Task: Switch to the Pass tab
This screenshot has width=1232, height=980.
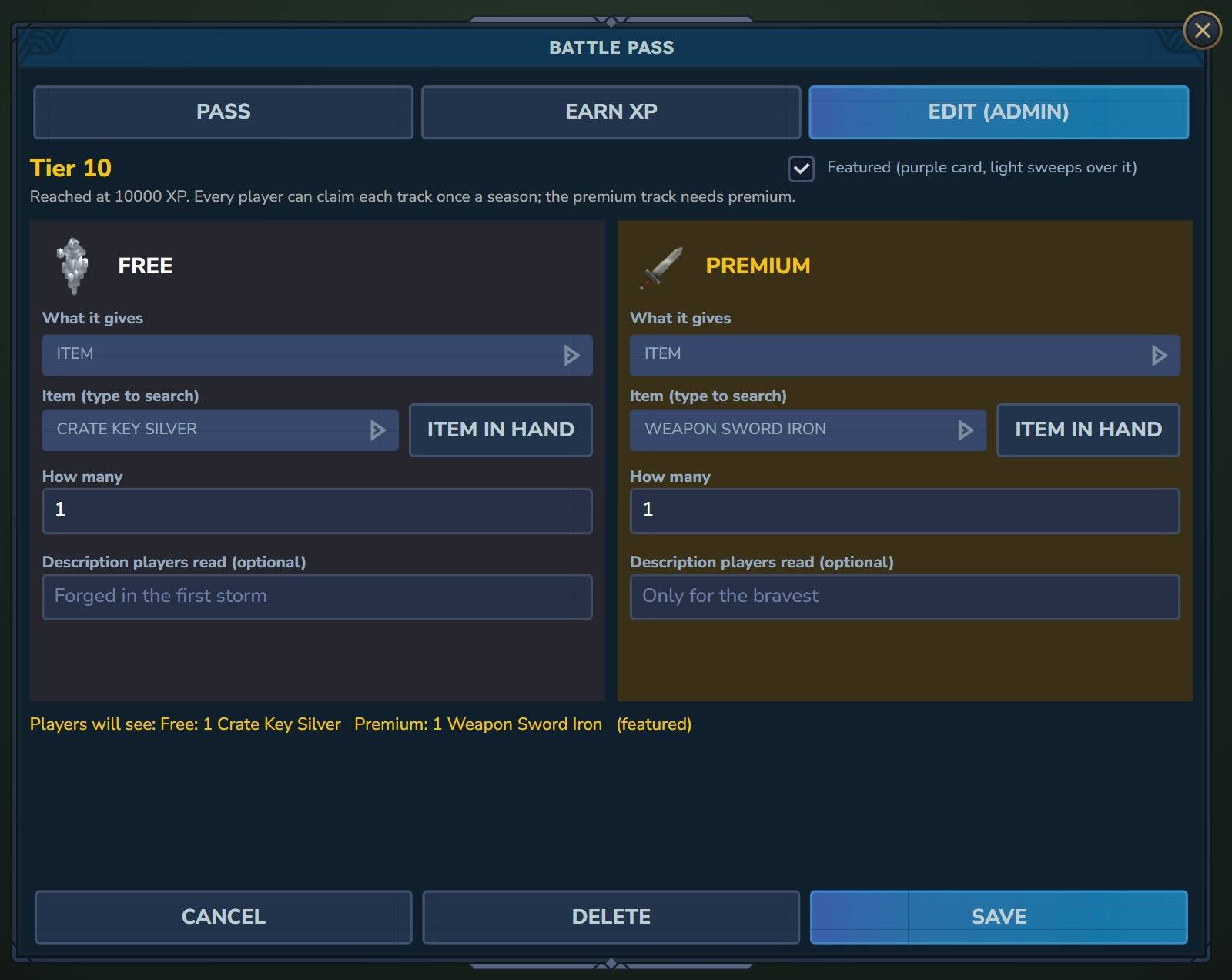Action: 223,112
